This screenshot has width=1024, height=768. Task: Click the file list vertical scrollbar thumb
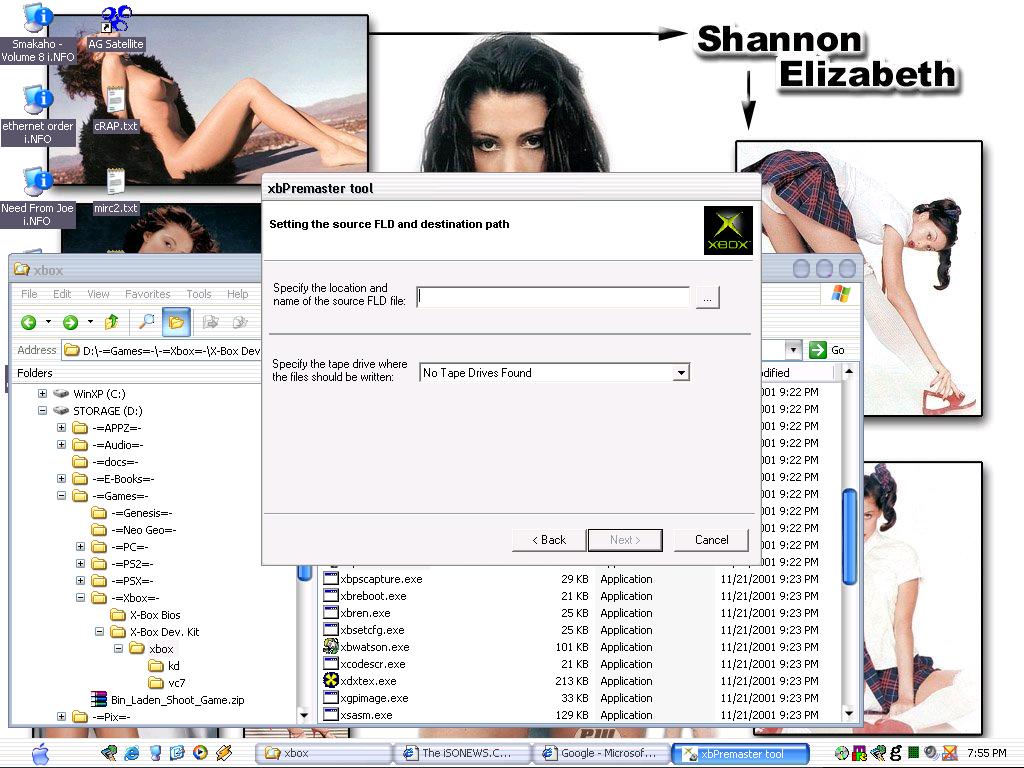coord(849,537)
